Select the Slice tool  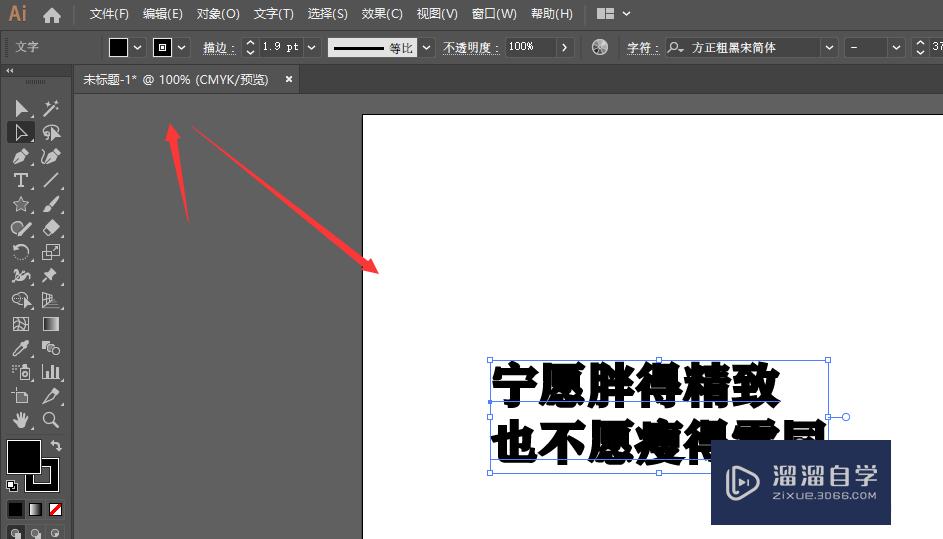pyautogui.click(x=51, y=396)
